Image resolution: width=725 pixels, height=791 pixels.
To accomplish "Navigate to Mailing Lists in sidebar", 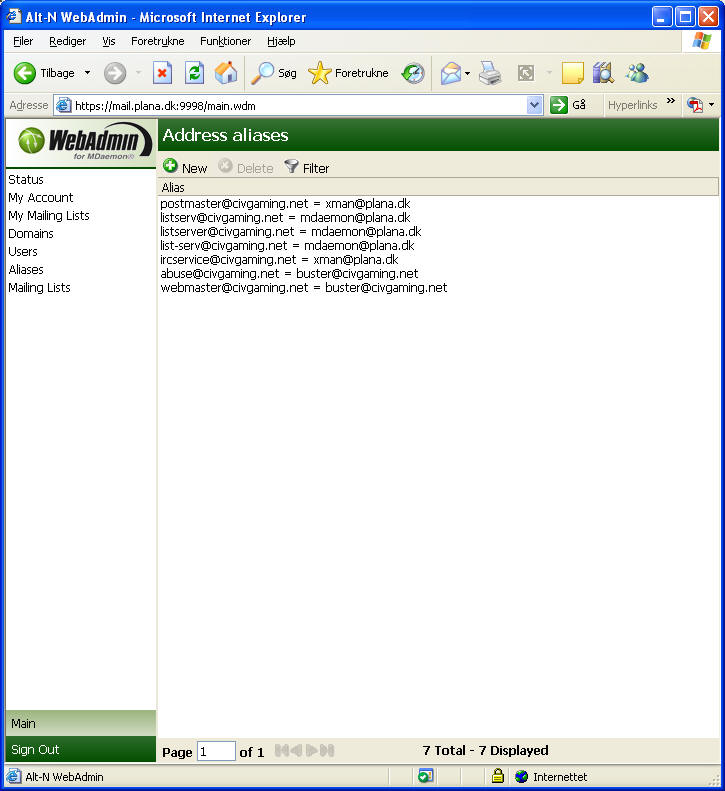I will coord(39,288).
